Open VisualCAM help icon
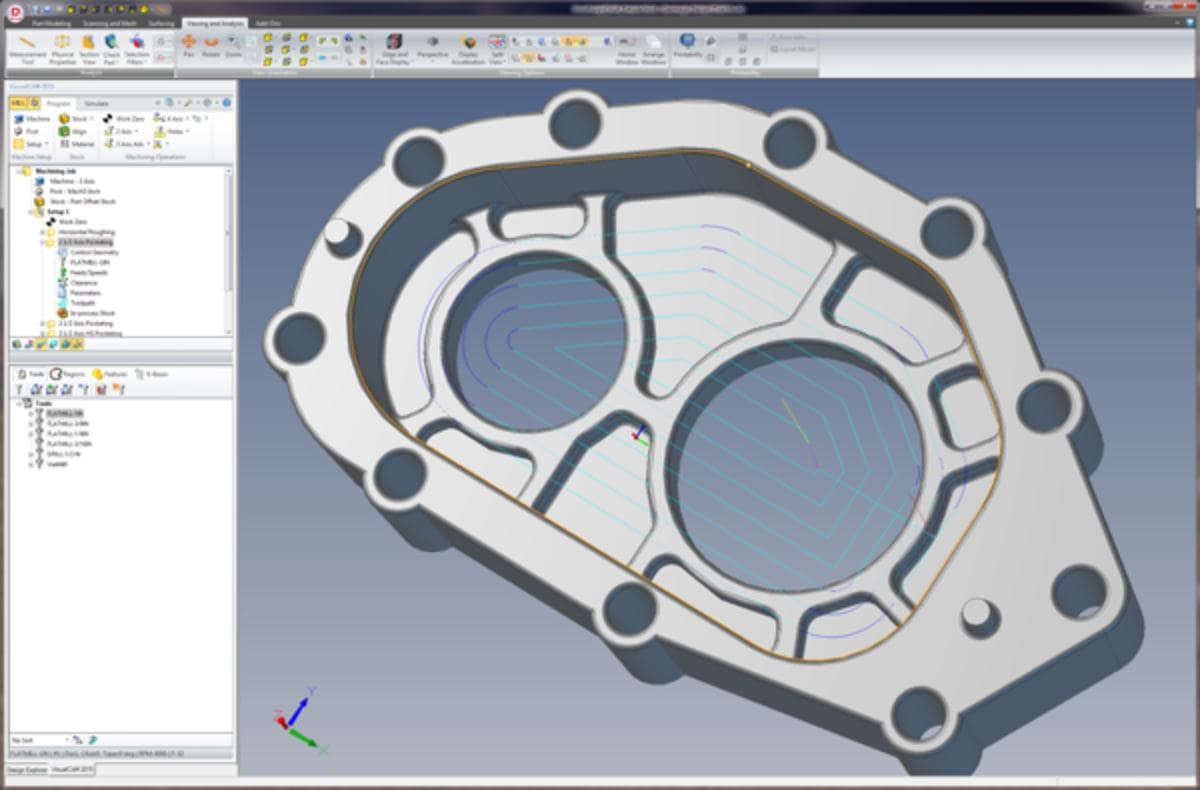 [227, 103]
